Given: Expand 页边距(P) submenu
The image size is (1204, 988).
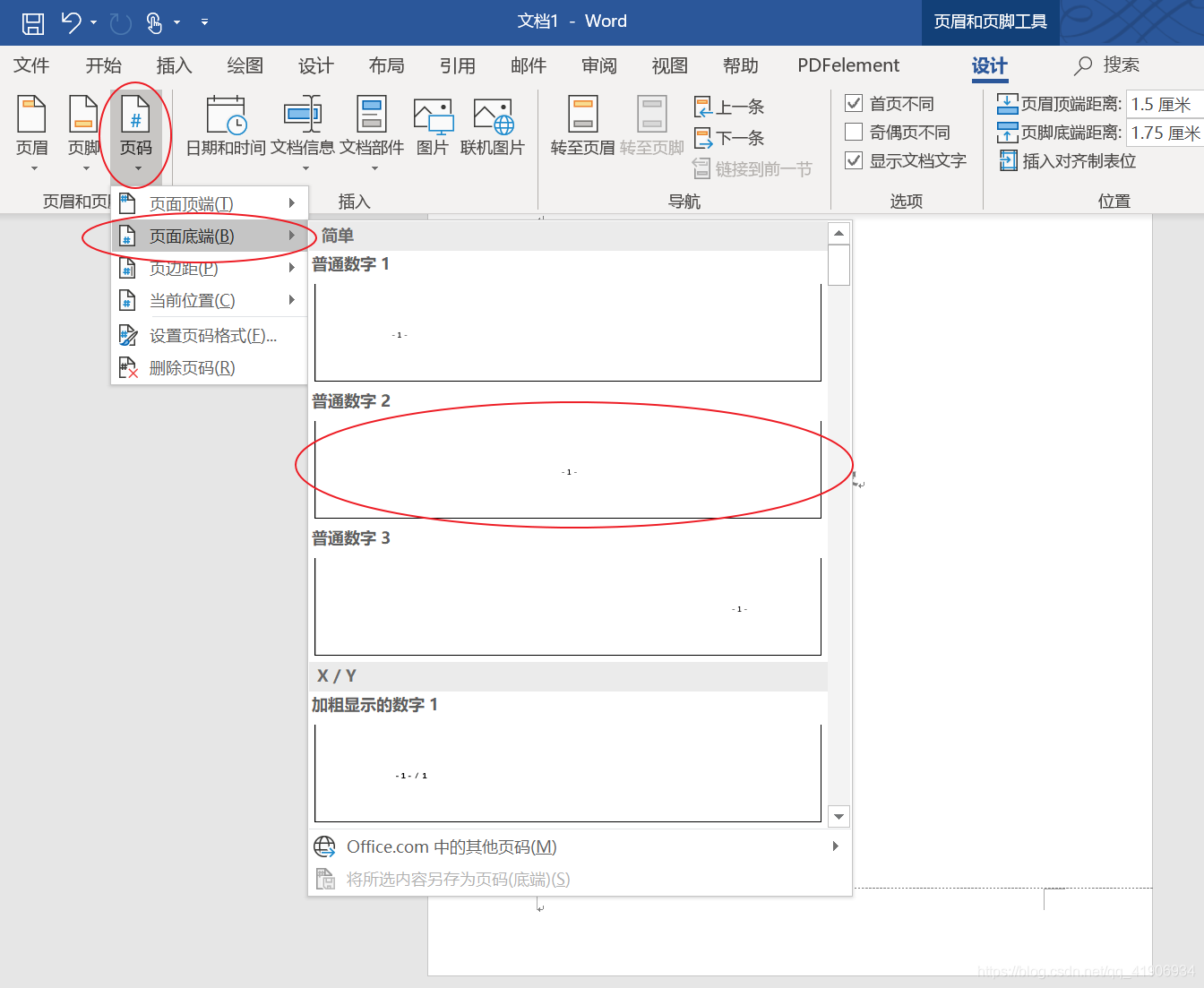Looking at the screenshot, I should tap(209, 269).
